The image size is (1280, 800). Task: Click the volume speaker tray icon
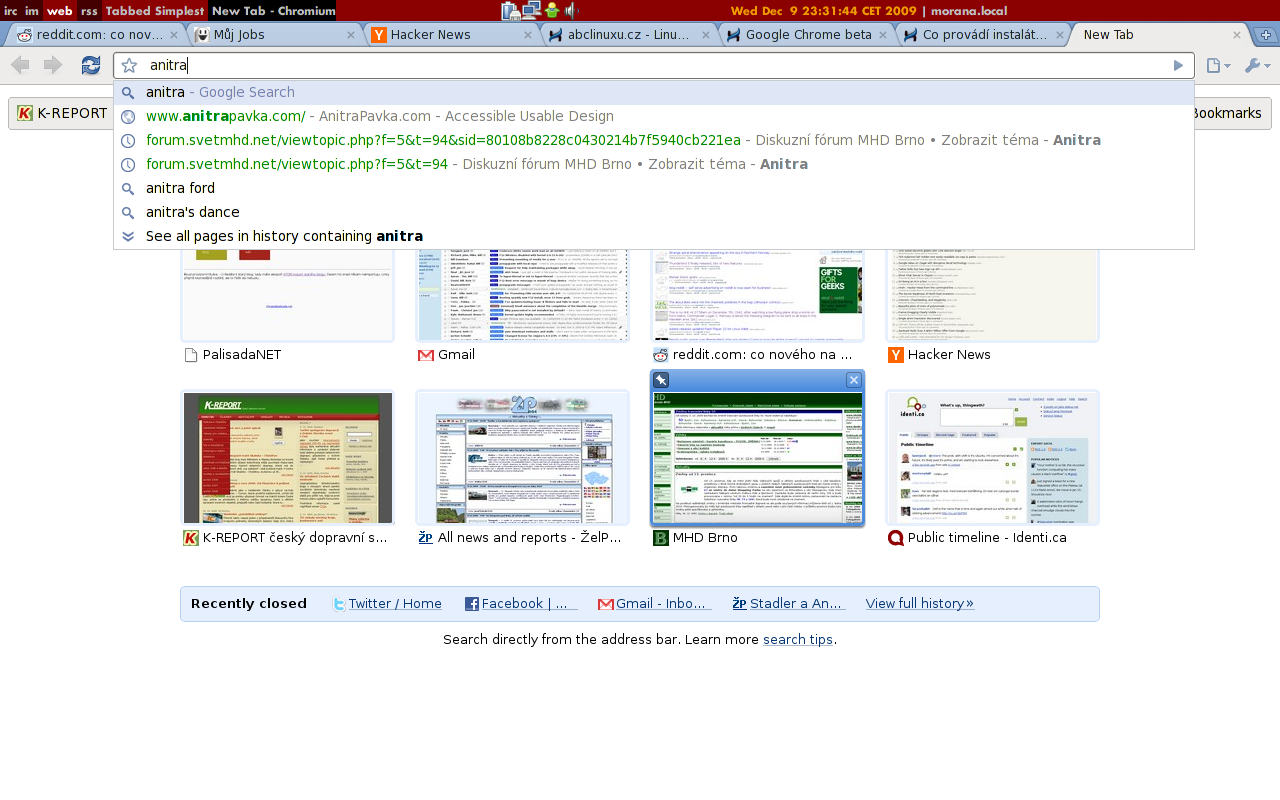point(570,11)
